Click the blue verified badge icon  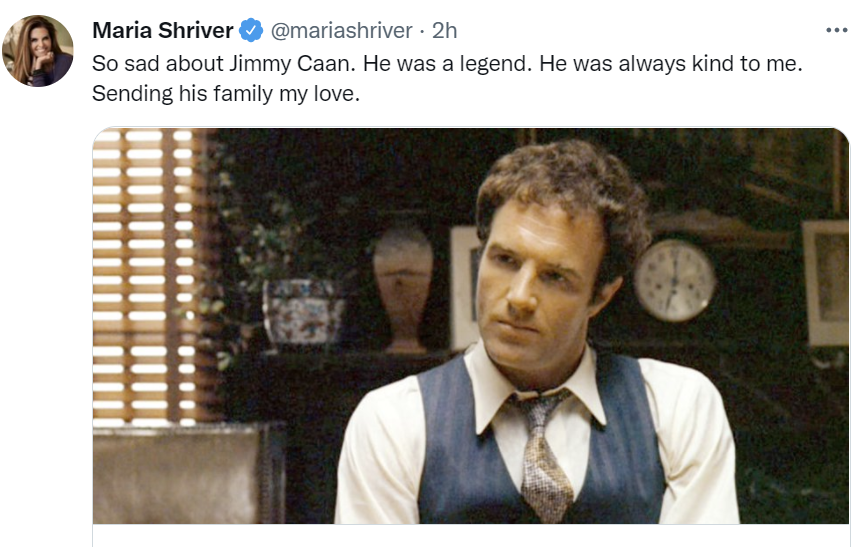click(x=251, y=30)
